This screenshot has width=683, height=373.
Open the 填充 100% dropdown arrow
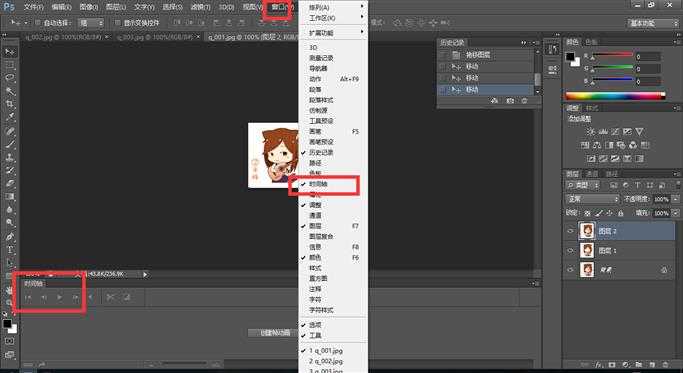[x=675, y=213]
